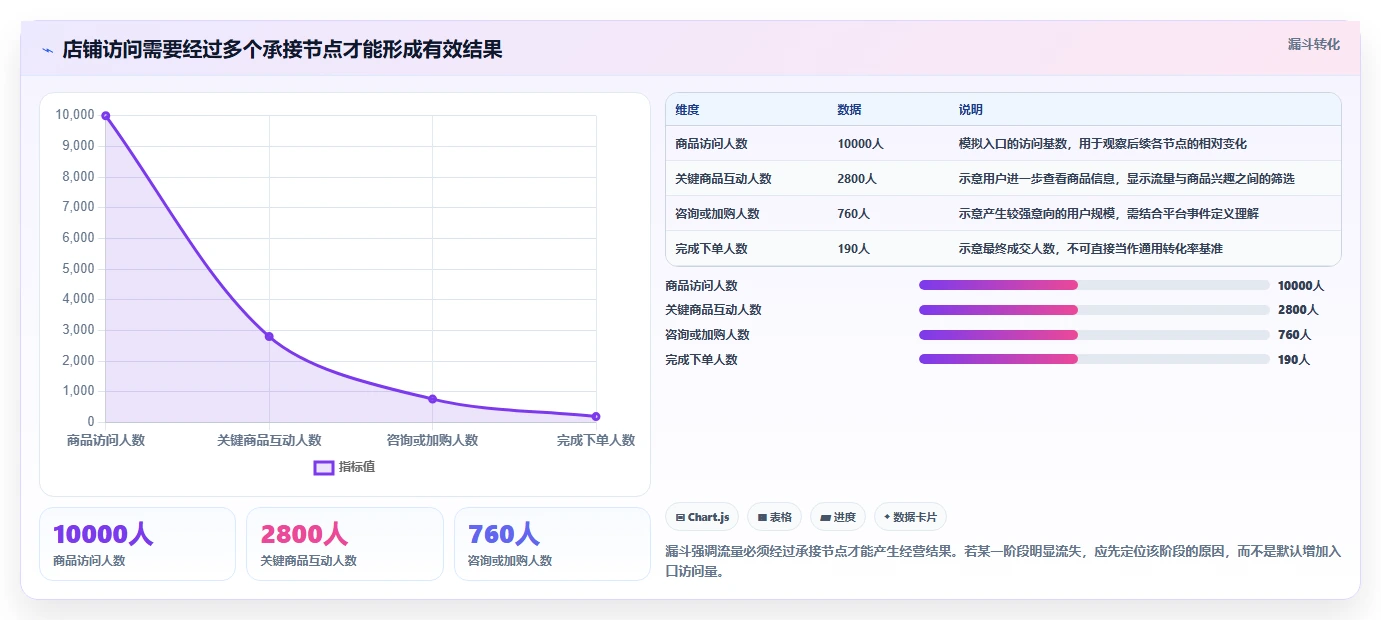The image size is (1381, 620).
Task: Click x-axis label 完成下单人数 under the chart
Action: coord(596,440)
